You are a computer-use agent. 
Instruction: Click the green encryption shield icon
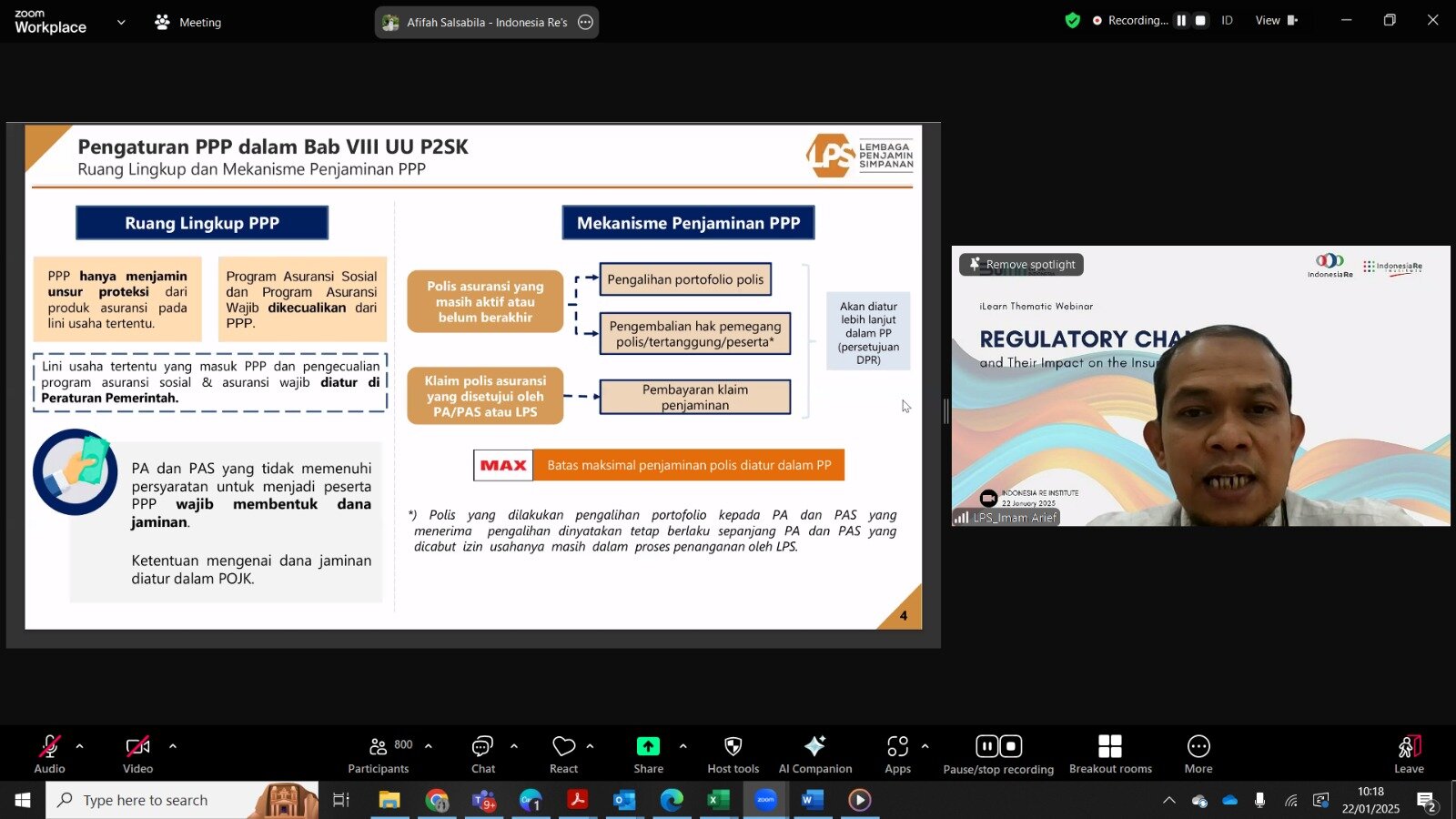pyautogui.click(x=1073, y=20)
